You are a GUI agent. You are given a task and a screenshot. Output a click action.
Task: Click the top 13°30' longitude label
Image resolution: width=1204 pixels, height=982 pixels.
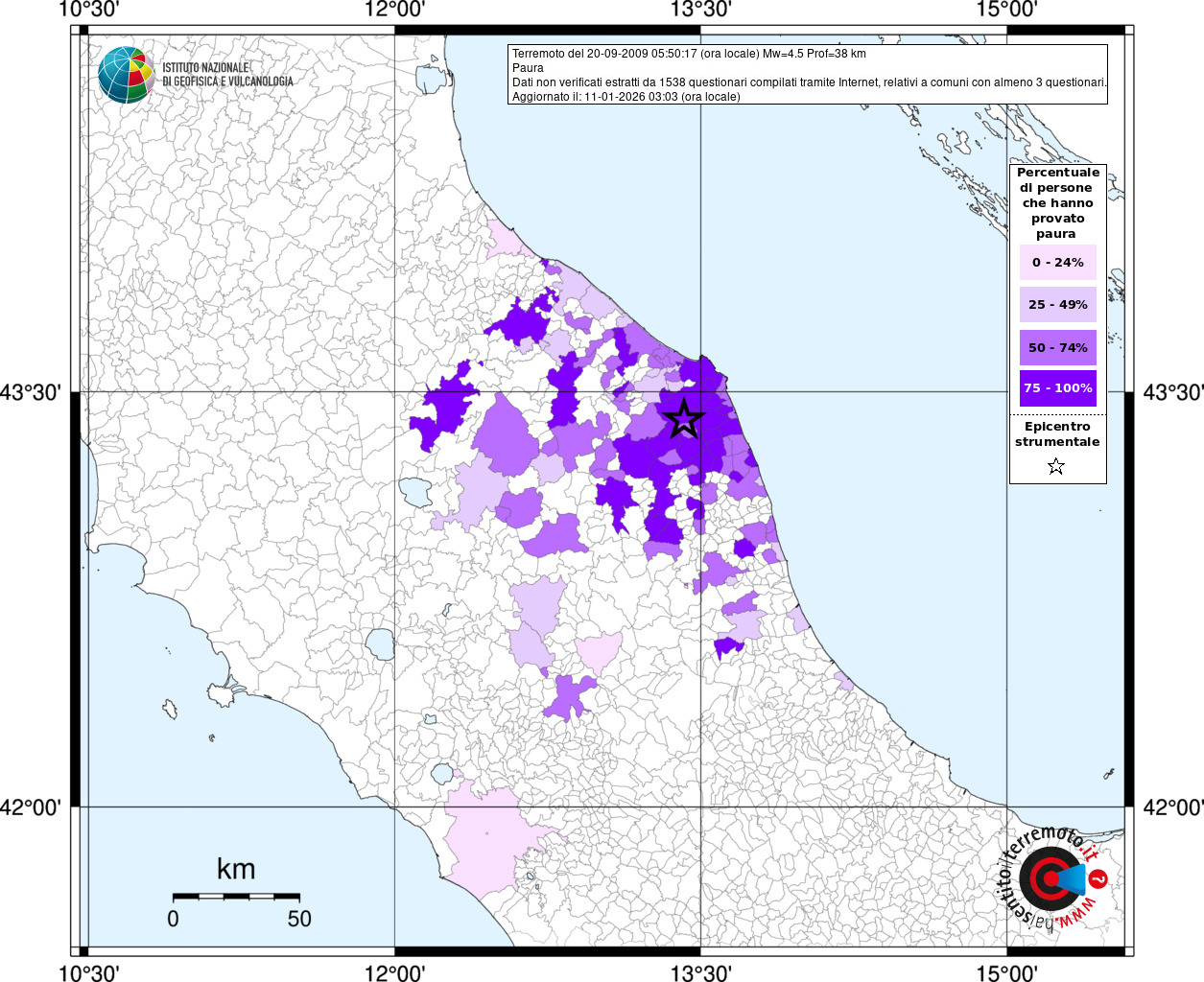700,10
